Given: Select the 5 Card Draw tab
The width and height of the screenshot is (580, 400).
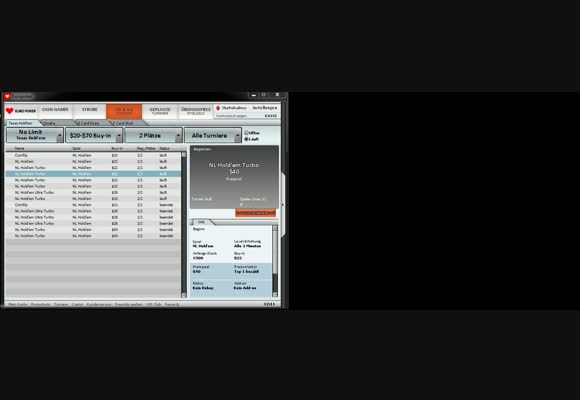Looking at the screenshot, I should point(90,123).
